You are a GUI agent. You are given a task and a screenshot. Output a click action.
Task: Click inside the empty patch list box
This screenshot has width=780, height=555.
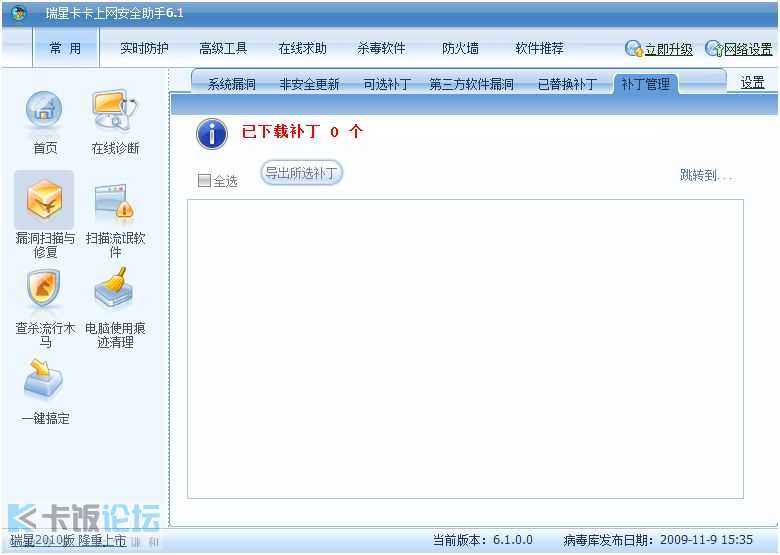(465, 349)
